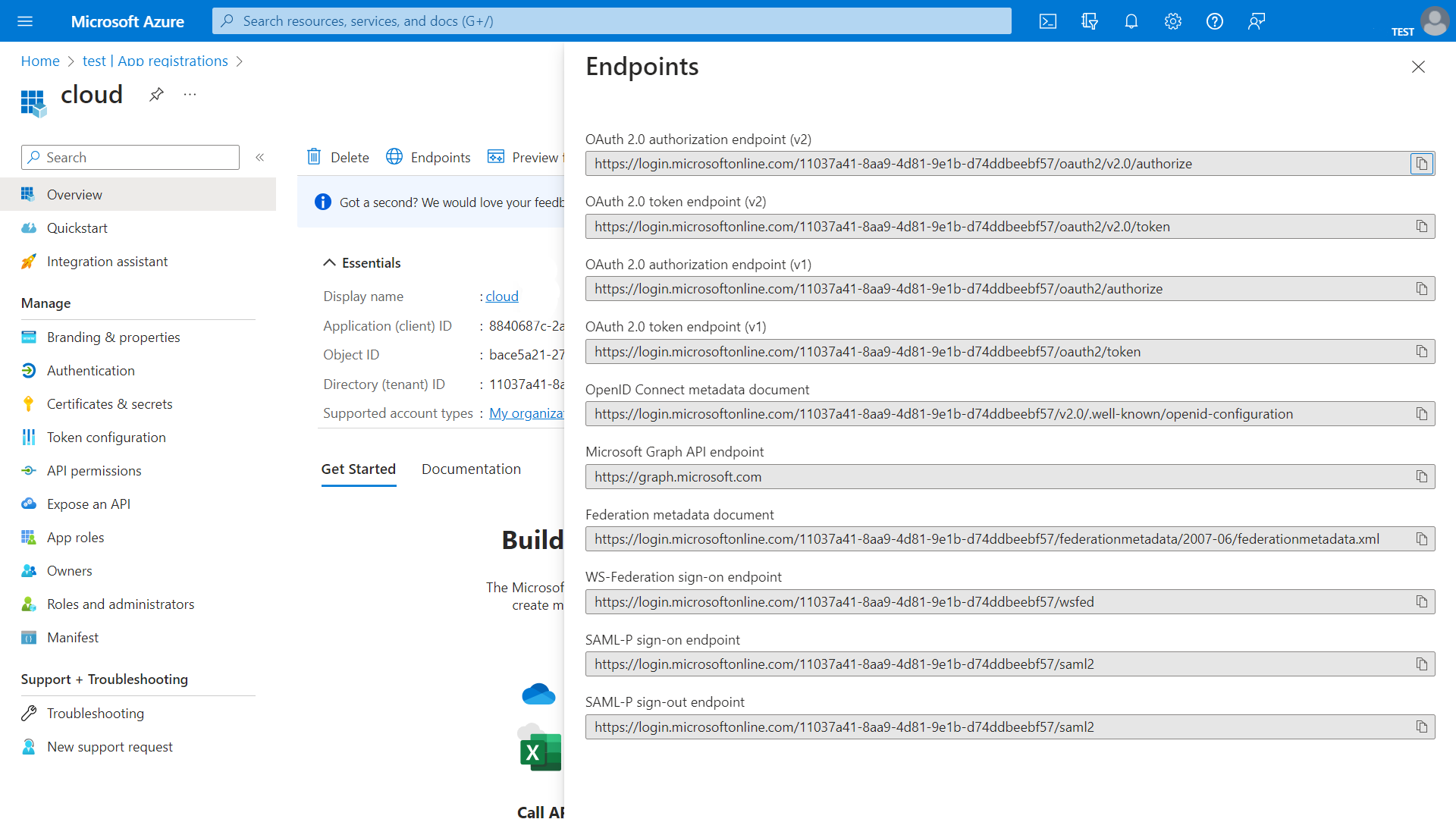The image size is (1456, 819).
Task: Open the portal hamburger menu
Action: [x=25, y=21]
